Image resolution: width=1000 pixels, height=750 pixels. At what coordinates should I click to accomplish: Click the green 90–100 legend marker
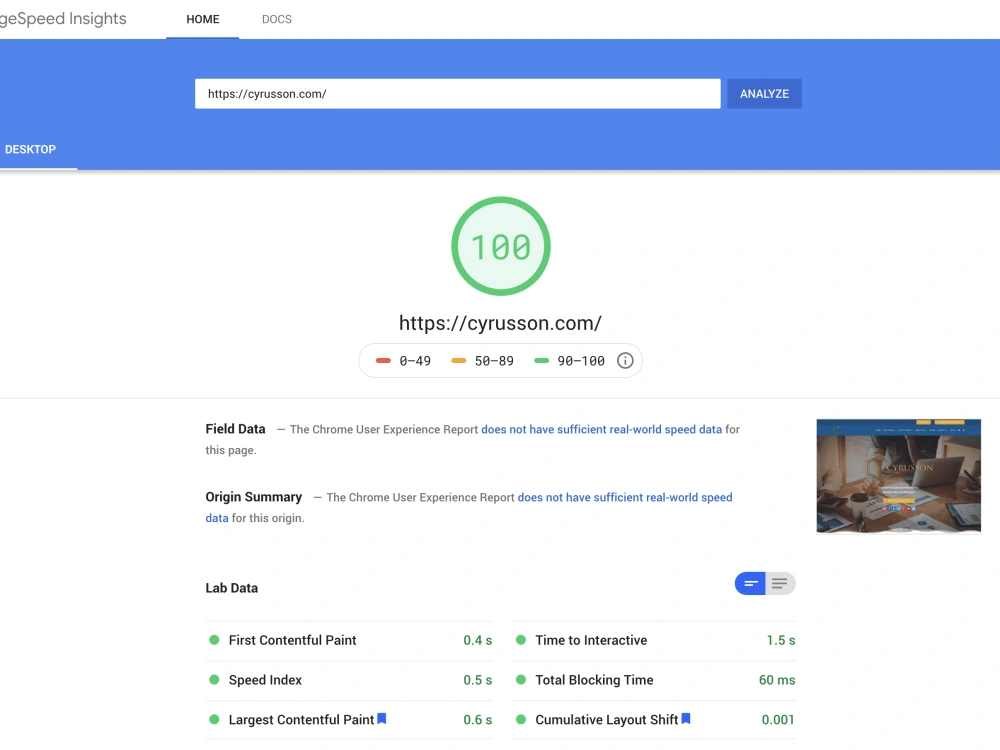tap(541, 361)
